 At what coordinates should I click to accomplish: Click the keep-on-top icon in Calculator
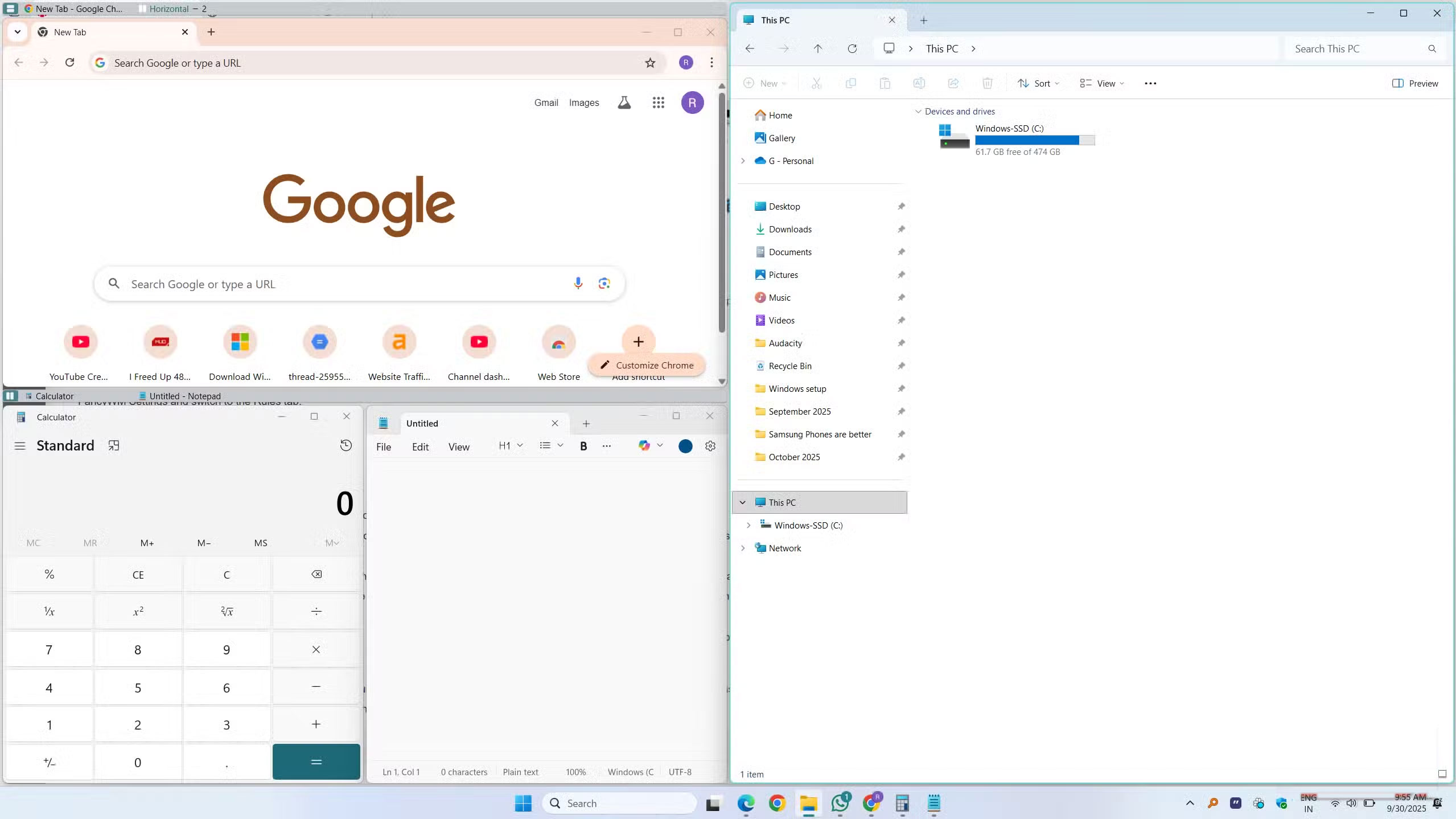point(113,445)
